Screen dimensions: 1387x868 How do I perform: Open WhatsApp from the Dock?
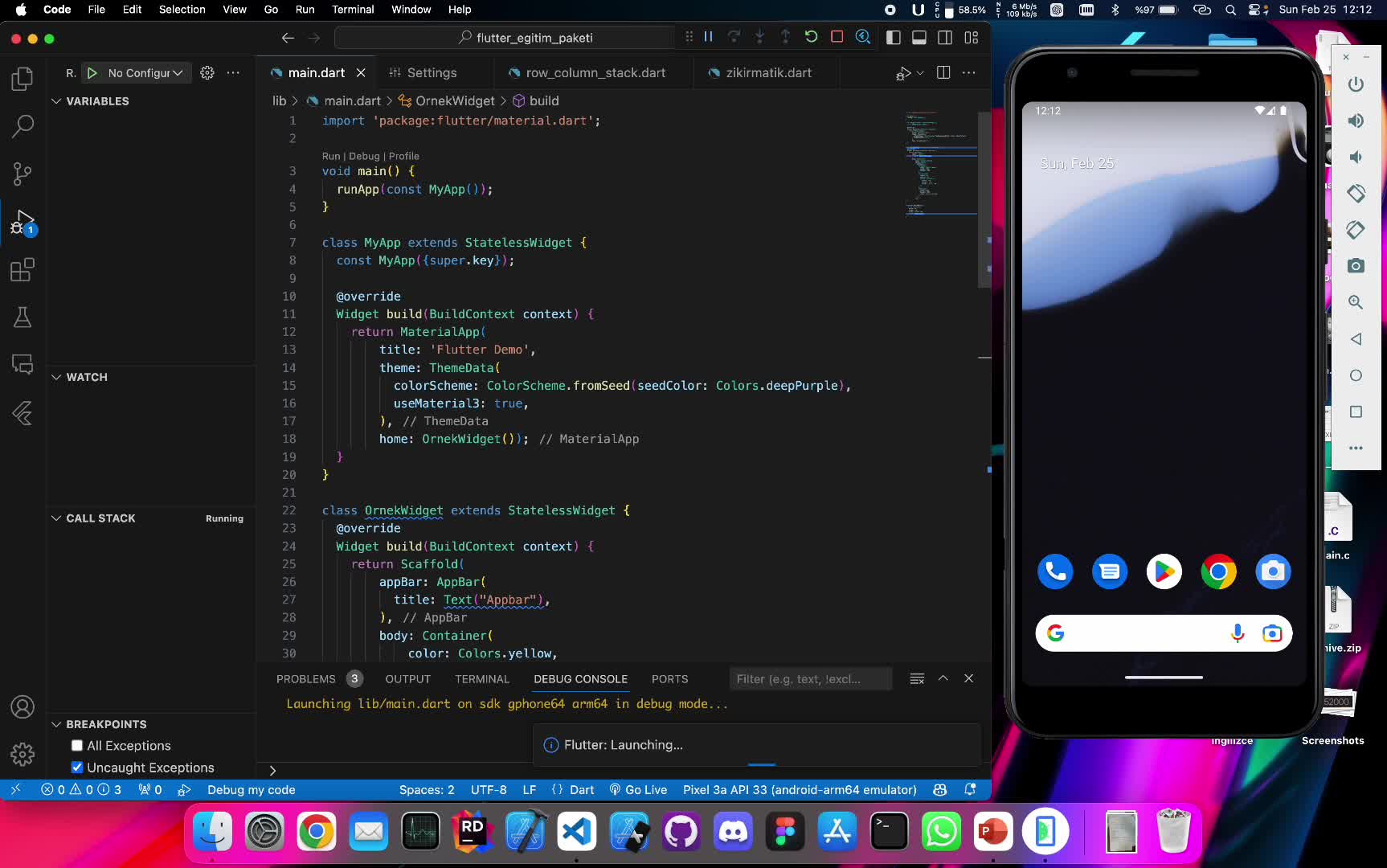point(941,833)
